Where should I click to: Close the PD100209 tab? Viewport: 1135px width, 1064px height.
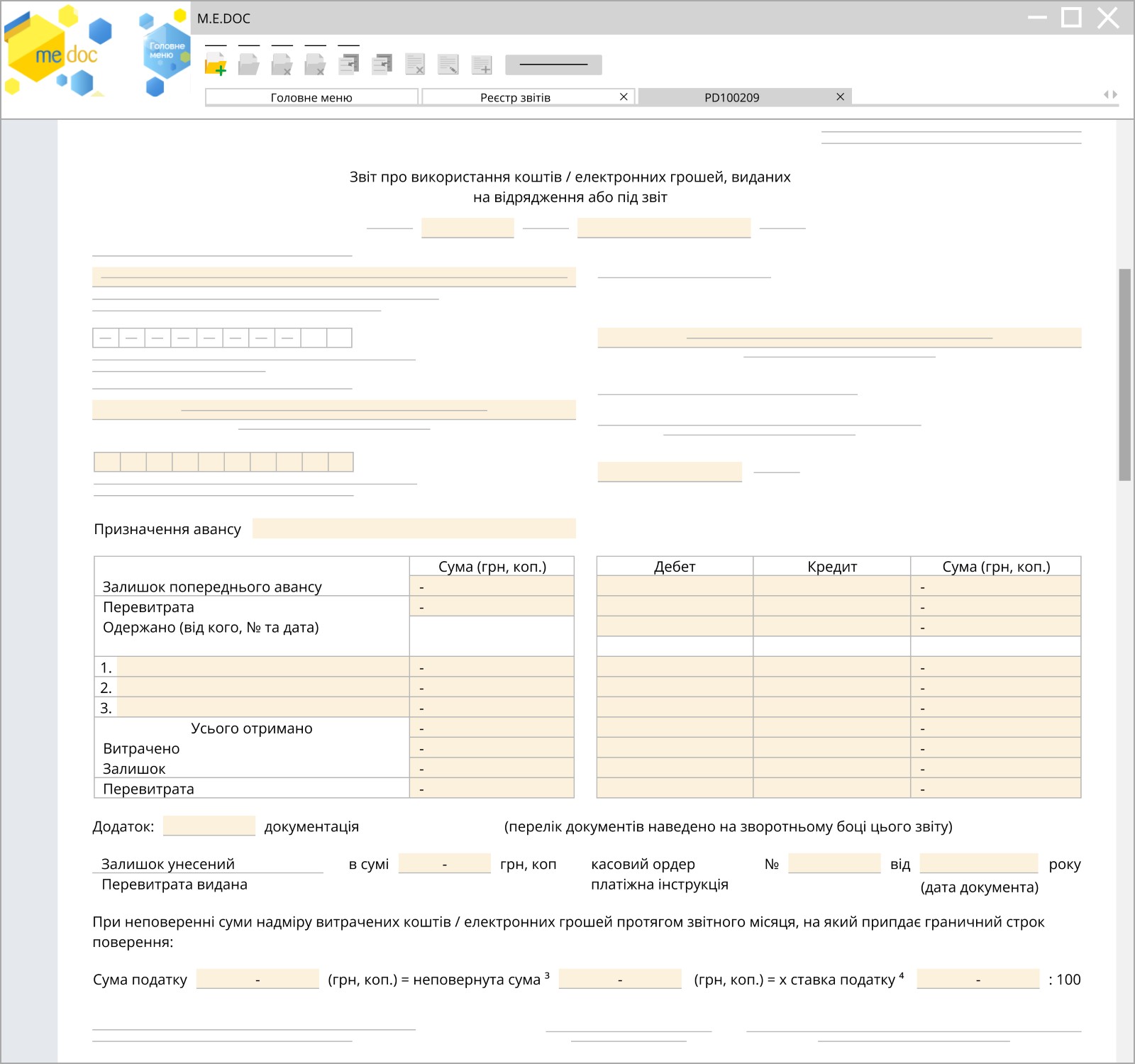point(840,96)
